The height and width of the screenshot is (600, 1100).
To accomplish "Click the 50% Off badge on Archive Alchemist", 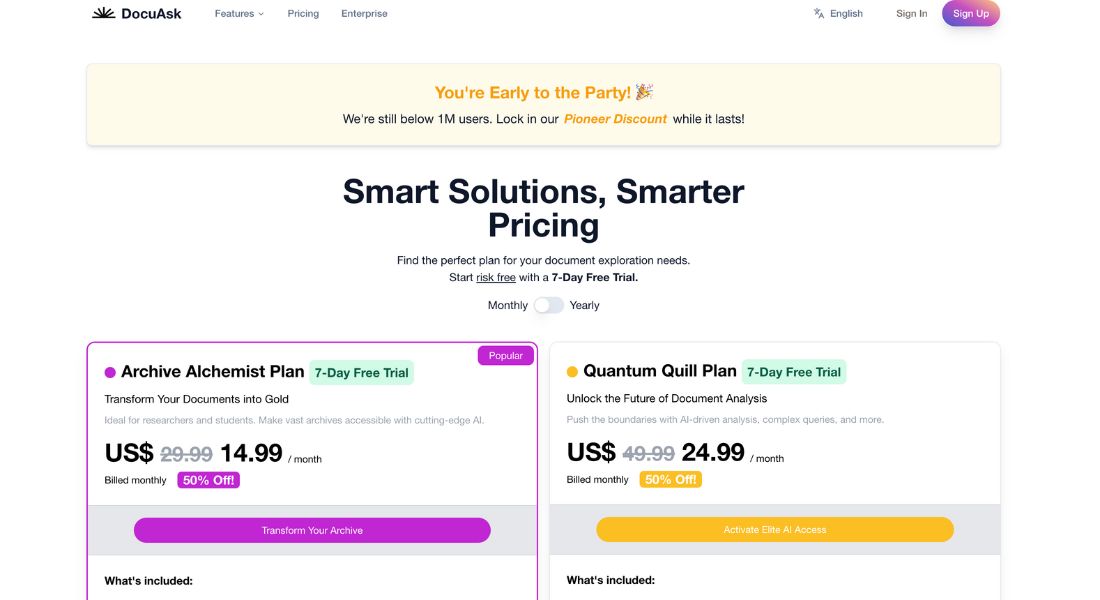I will click(207, 479).
